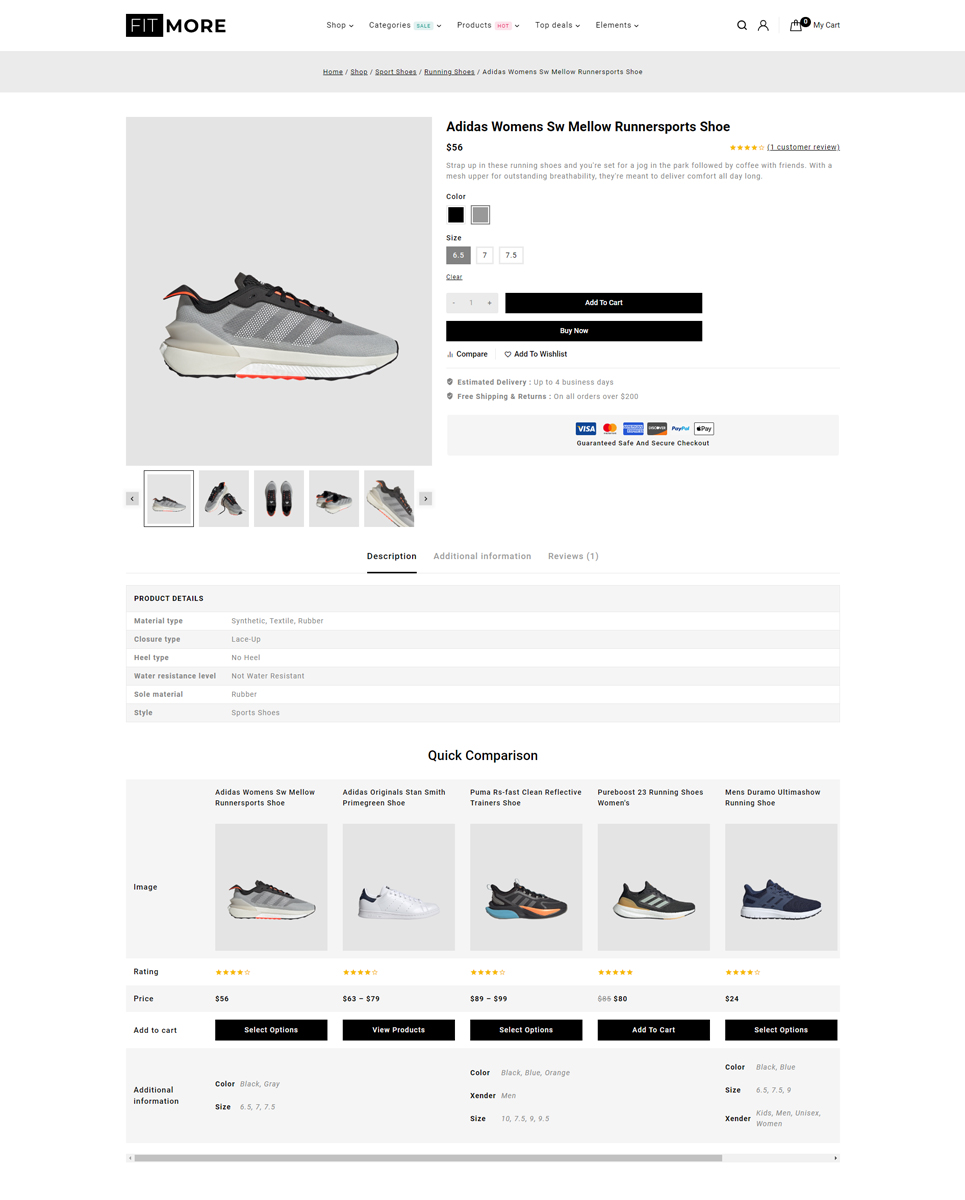Open the Reviews (1) tab
The image size is (965, 1200).
point(573,556)
